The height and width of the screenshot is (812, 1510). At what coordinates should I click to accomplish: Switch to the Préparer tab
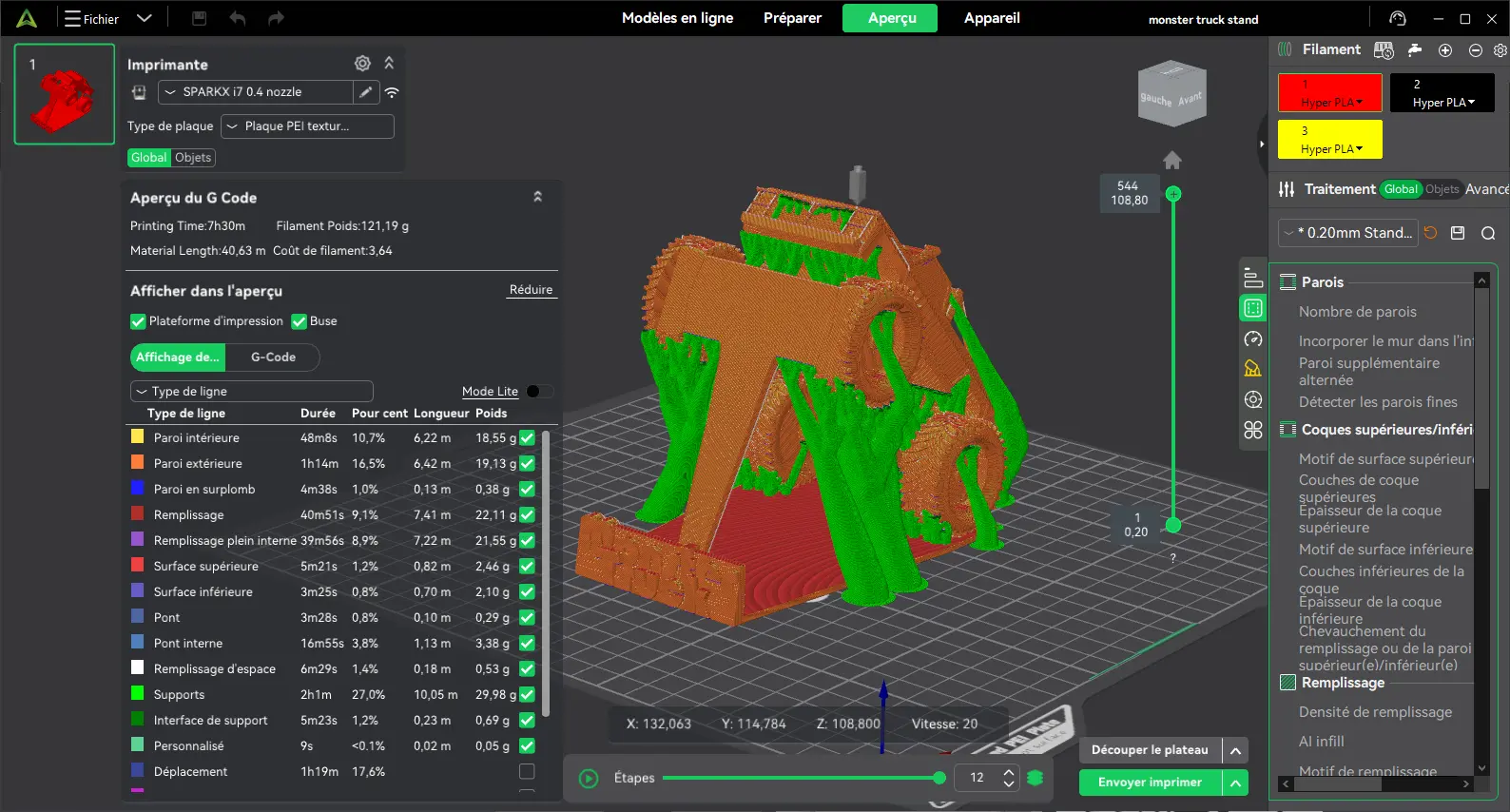[792, 18]
